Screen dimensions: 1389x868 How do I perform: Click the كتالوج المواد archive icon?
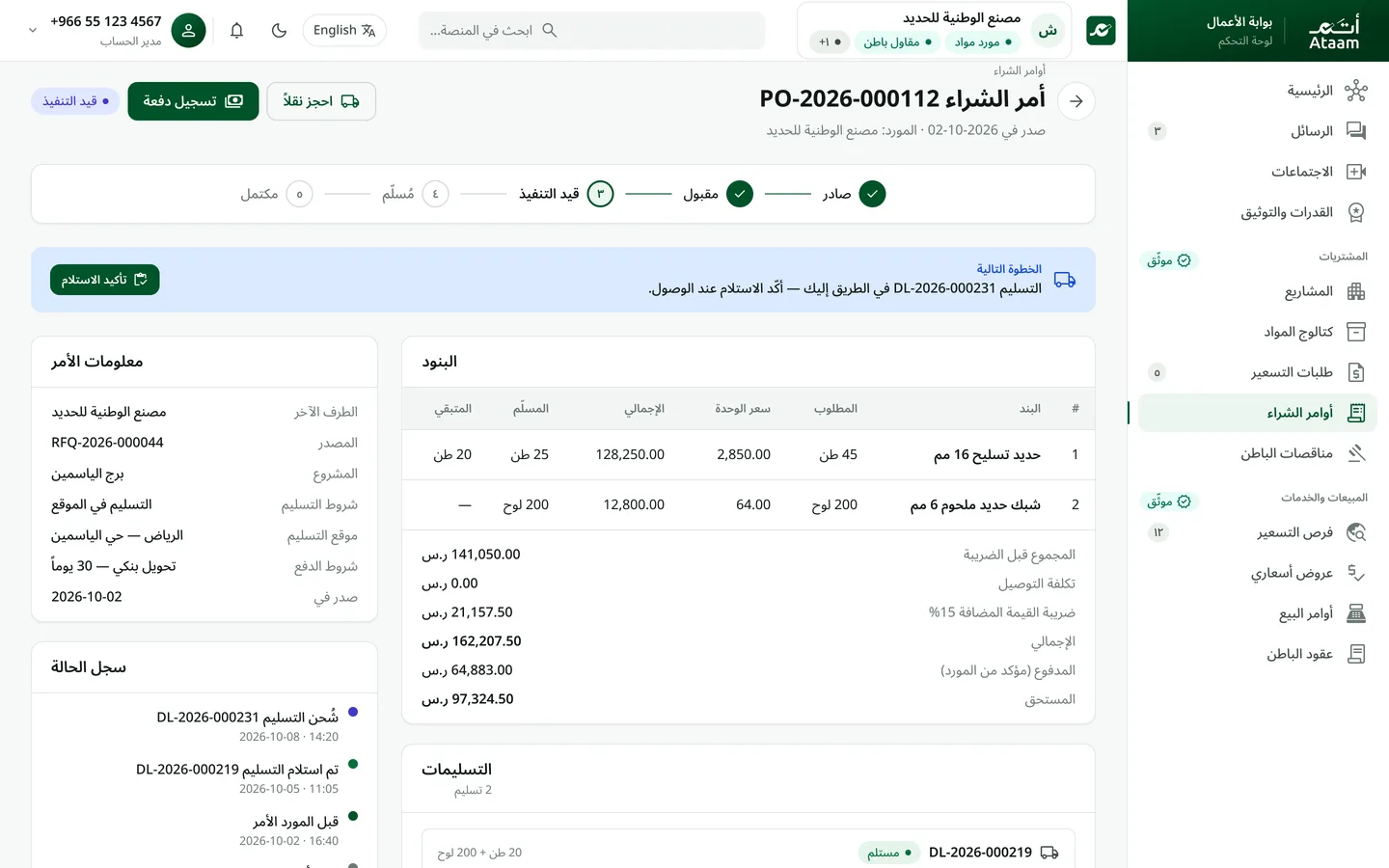[x=1356, y=332]
